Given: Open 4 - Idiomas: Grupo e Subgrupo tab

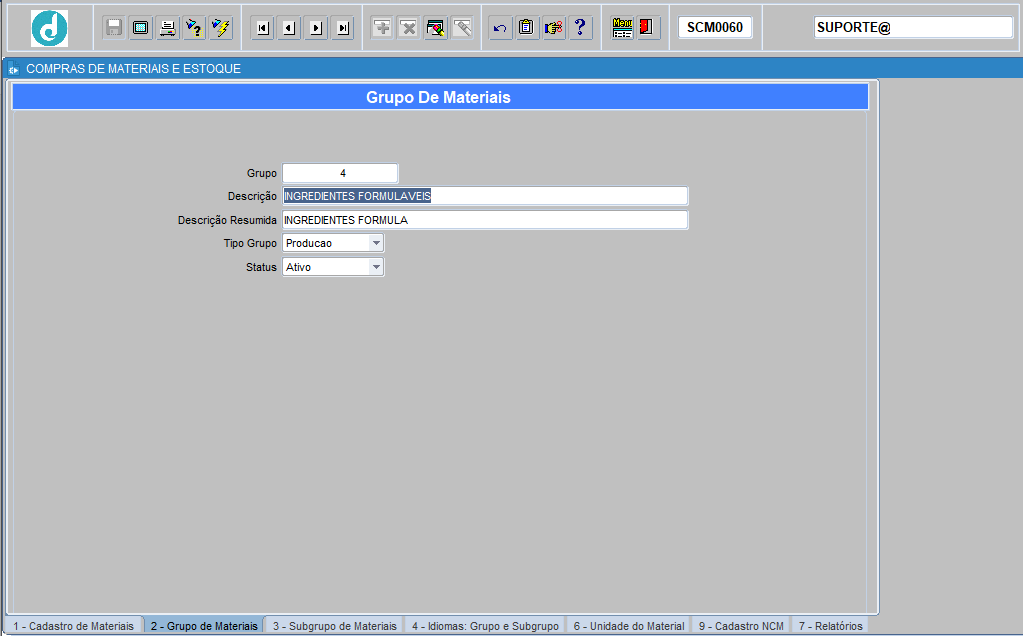Looking at the screenshot, I should pyautogui.click(x=485, y=626).
